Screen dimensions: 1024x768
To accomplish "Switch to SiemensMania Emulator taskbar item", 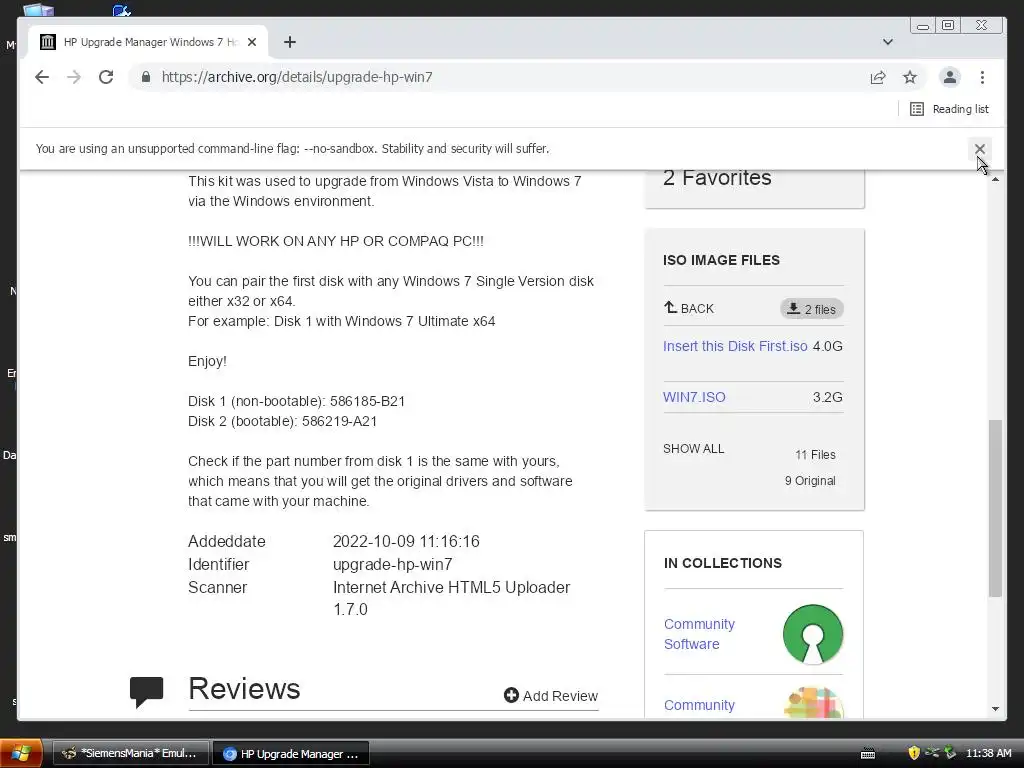I will 131,753.
